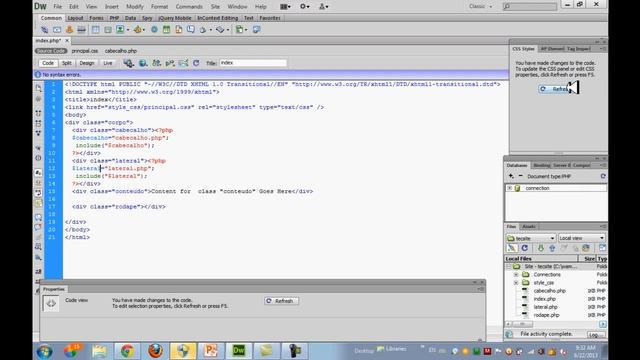The width and height of the screenshot is (640, 360).
Task: Refresh Design View icon next to Title
Action: coord(196,63)
